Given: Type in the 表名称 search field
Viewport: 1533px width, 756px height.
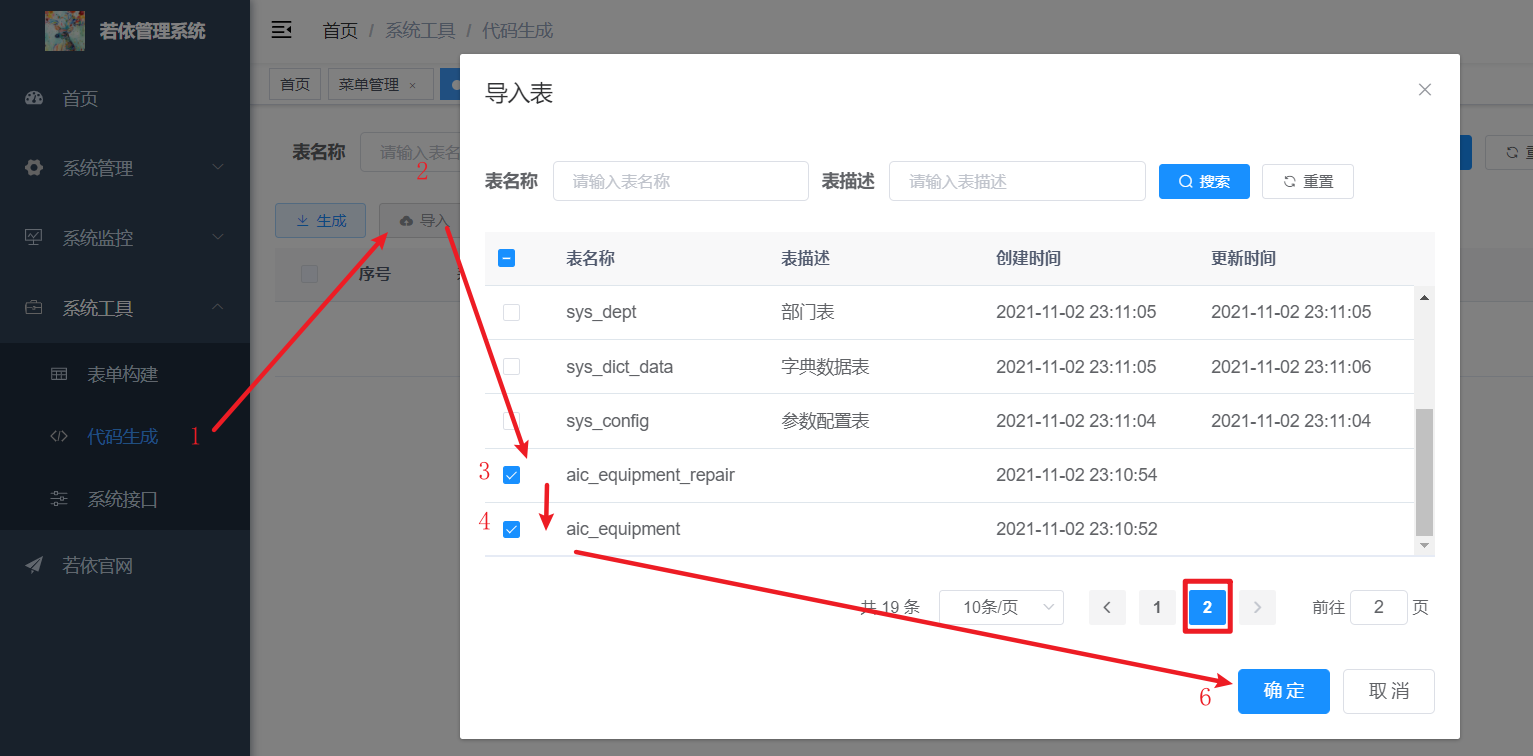Looking at the screenshot, I should (x=681, y=181).
